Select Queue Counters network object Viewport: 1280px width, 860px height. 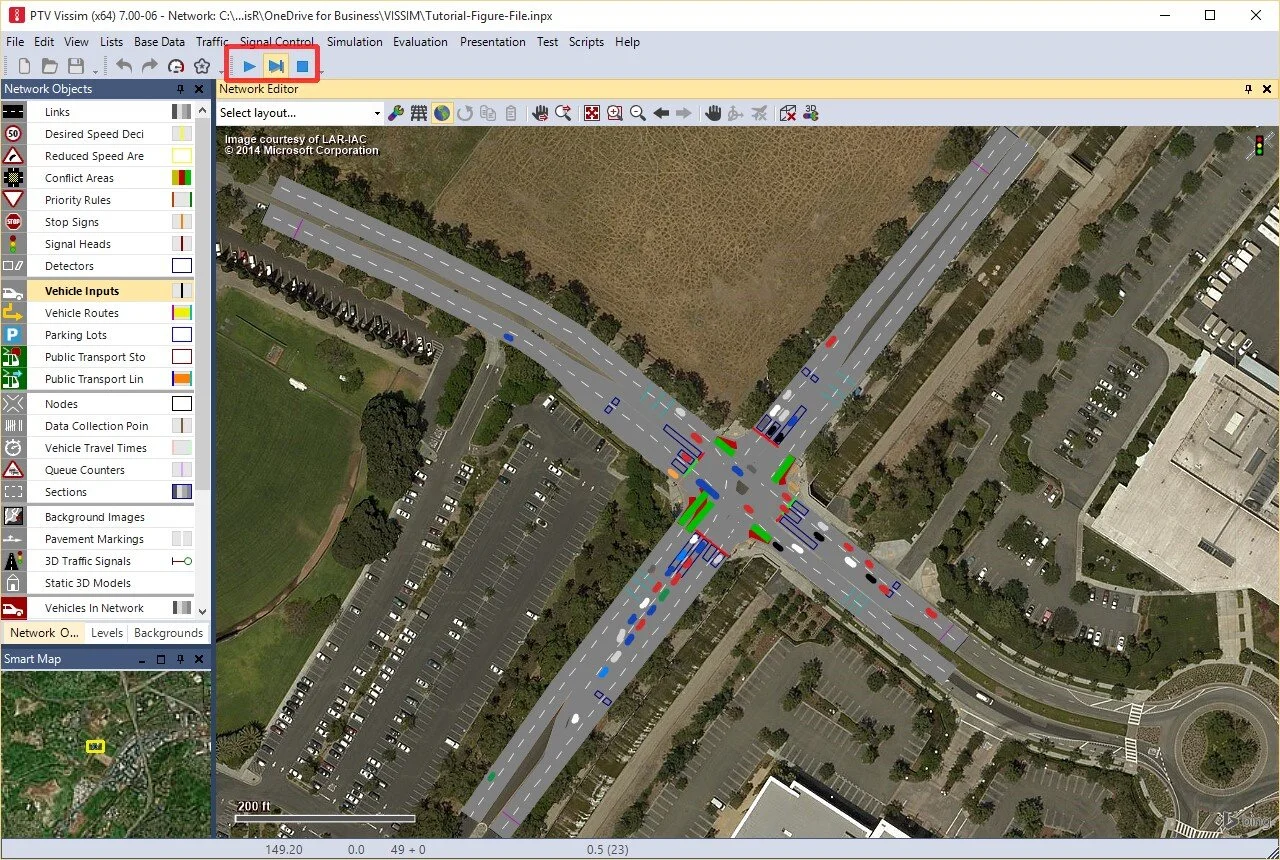85,470
